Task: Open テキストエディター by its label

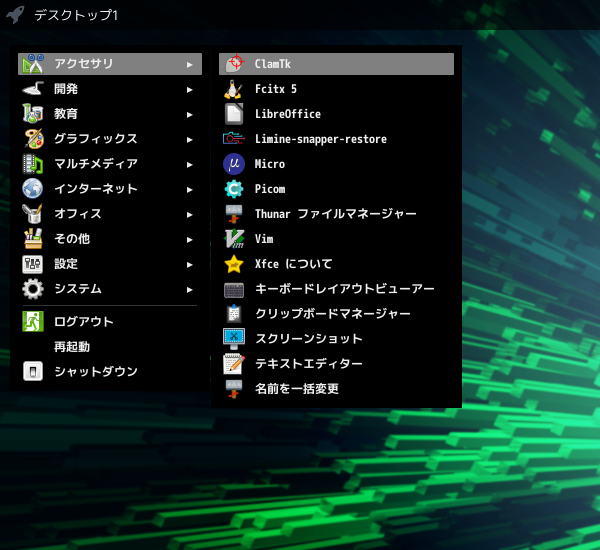Action: (308, 363)
